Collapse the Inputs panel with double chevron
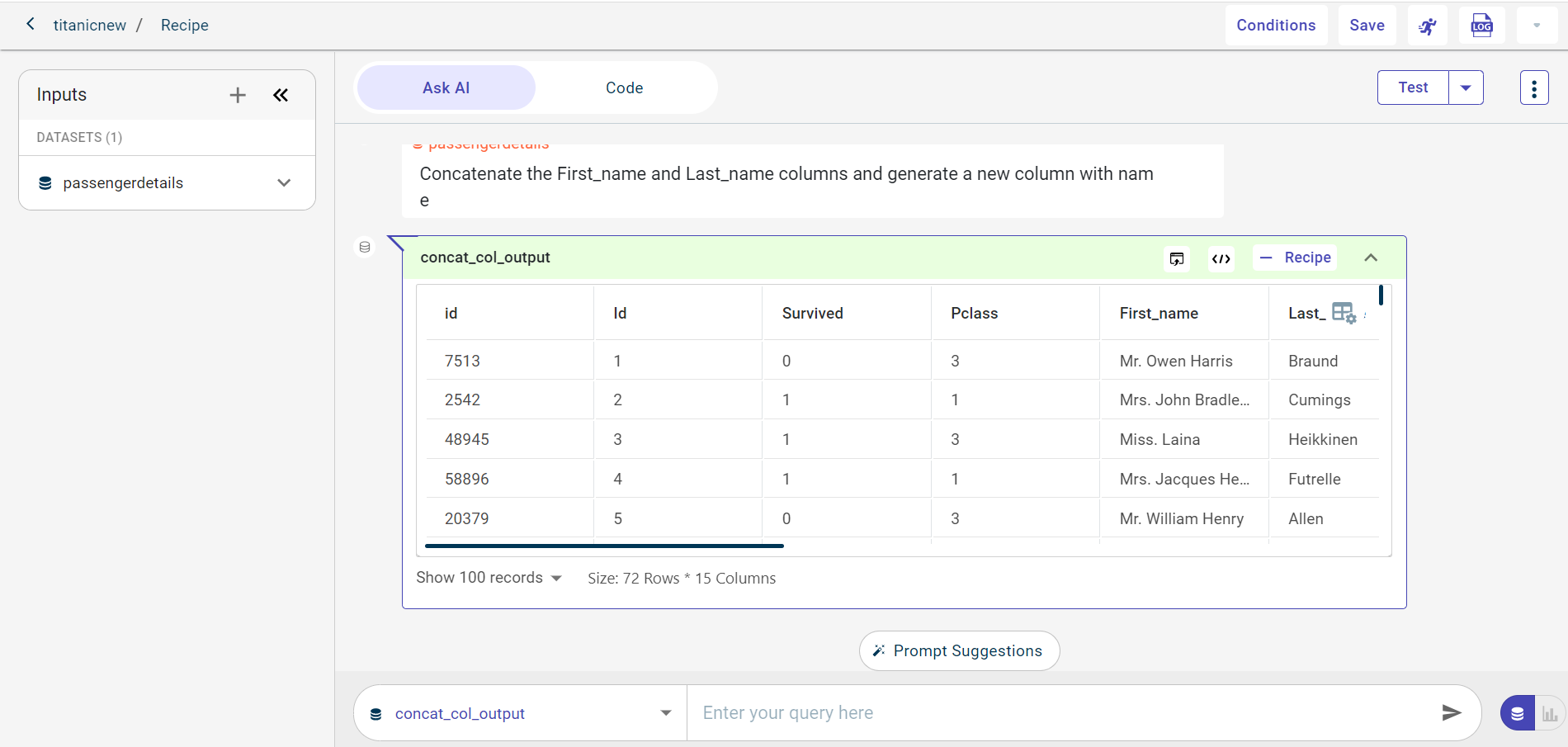Image resolution: width=1568 pixels, height=747 pixels. tap(281, 95)
